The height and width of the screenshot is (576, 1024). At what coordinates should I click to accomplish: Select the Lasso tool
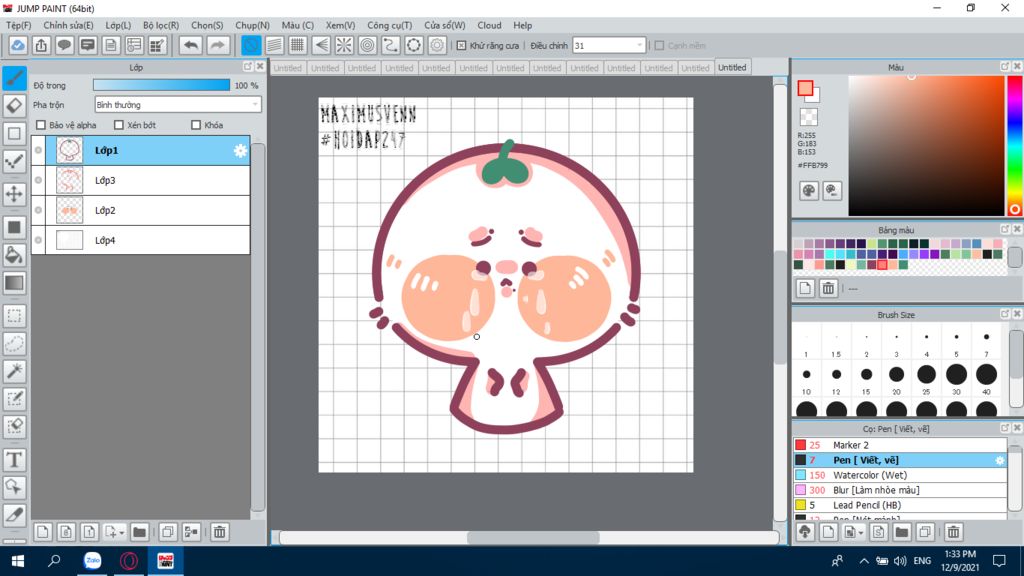coord(14,344)
